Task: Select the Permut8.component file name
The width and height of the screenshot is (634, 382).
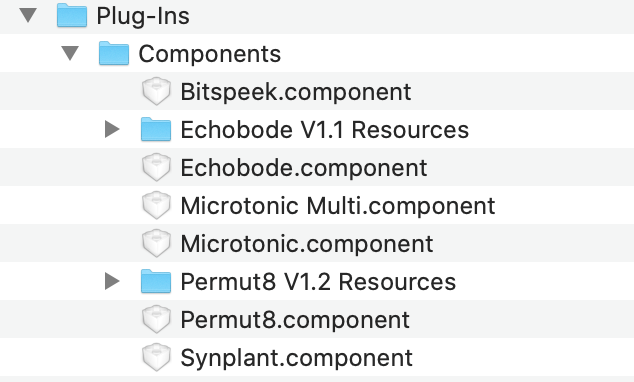Action: click(x=295, y=320)
